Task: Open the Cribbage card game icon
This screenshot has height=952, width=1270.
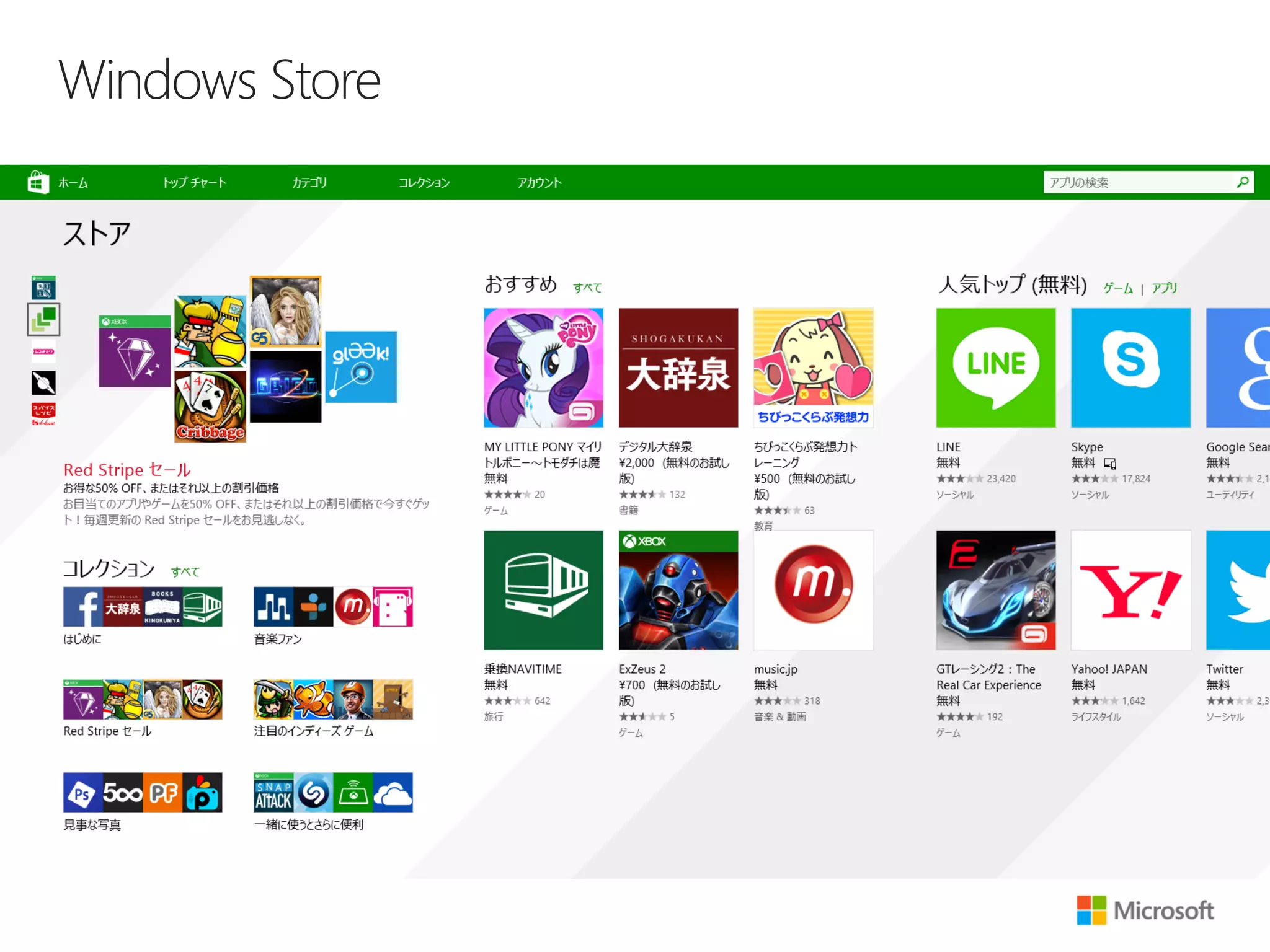Action: click(210, 407)
